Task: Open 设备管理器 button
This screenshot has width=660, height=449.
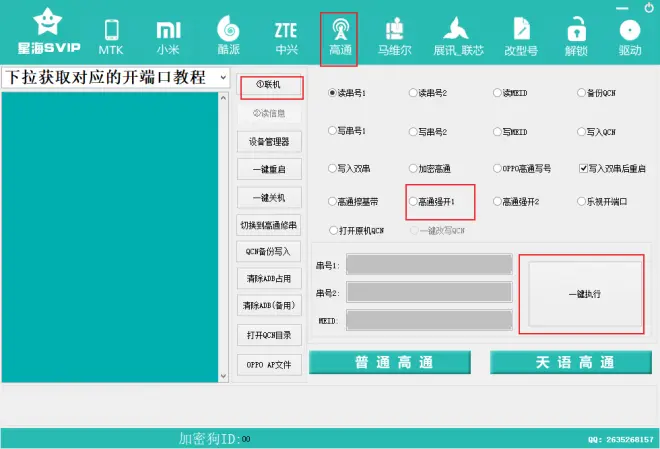Action: click(269, 142)
